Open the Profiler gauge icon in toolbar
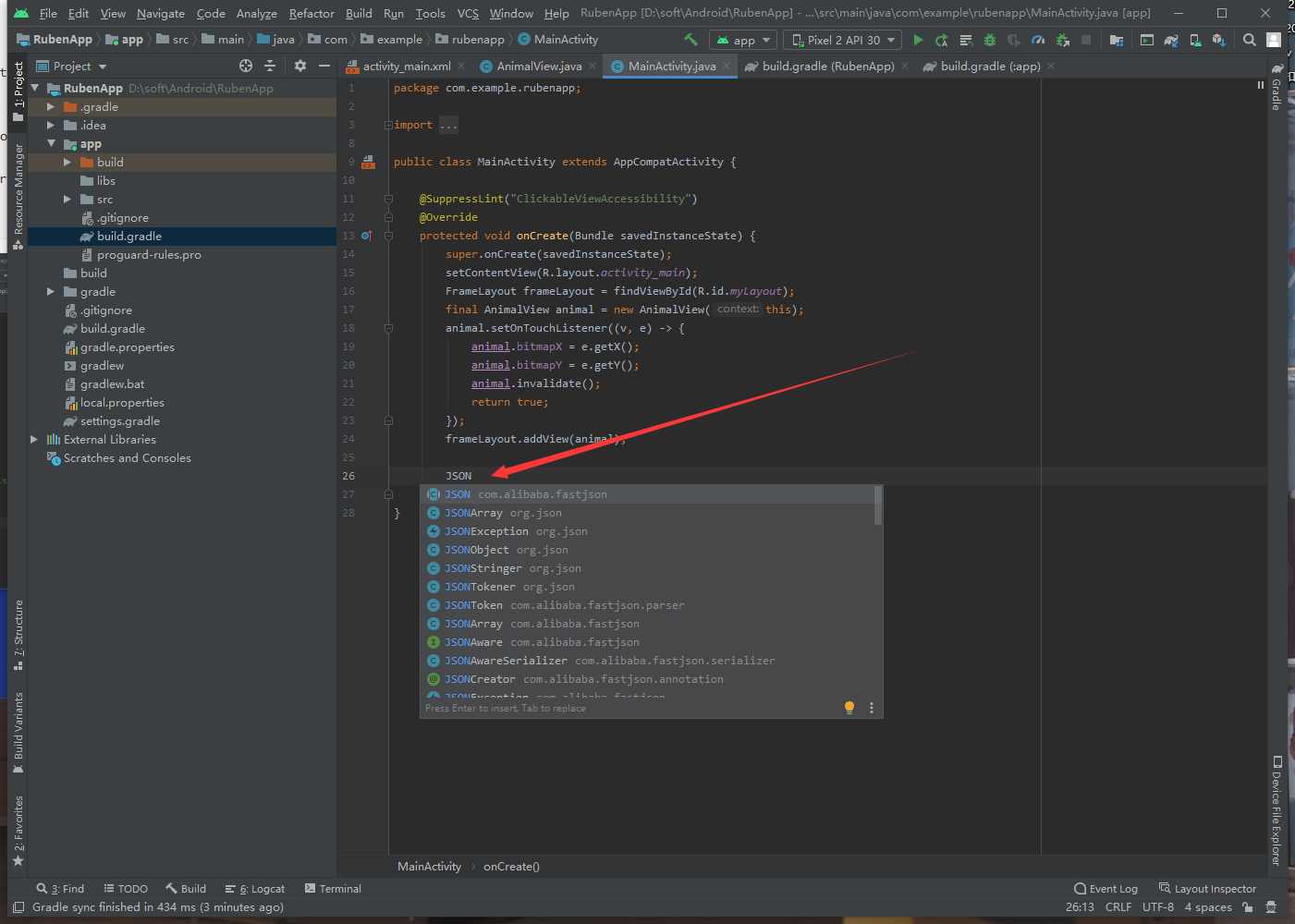 pos(1038,40)
